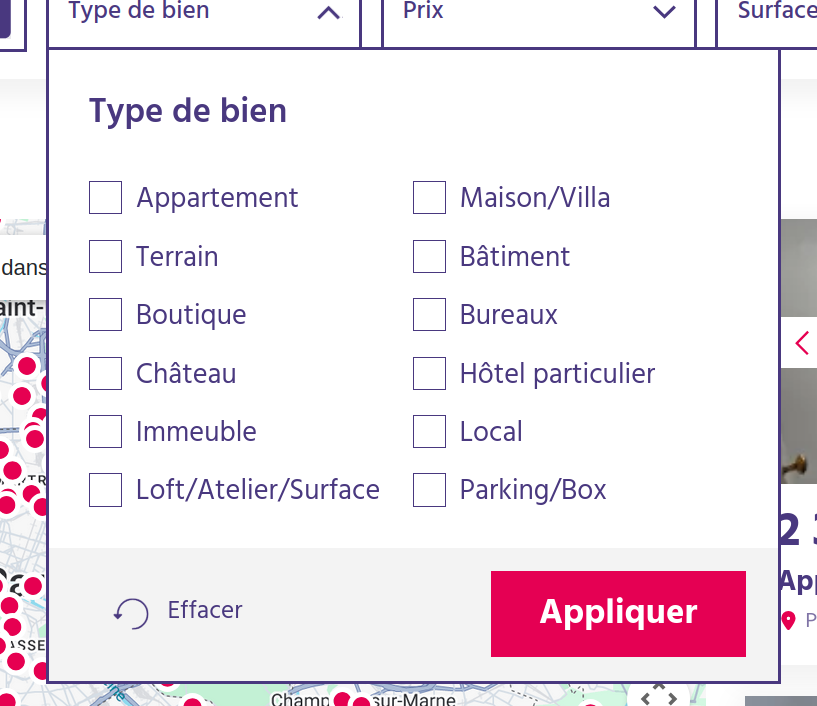Tick the Appartement checkbox

pos(105,198)
